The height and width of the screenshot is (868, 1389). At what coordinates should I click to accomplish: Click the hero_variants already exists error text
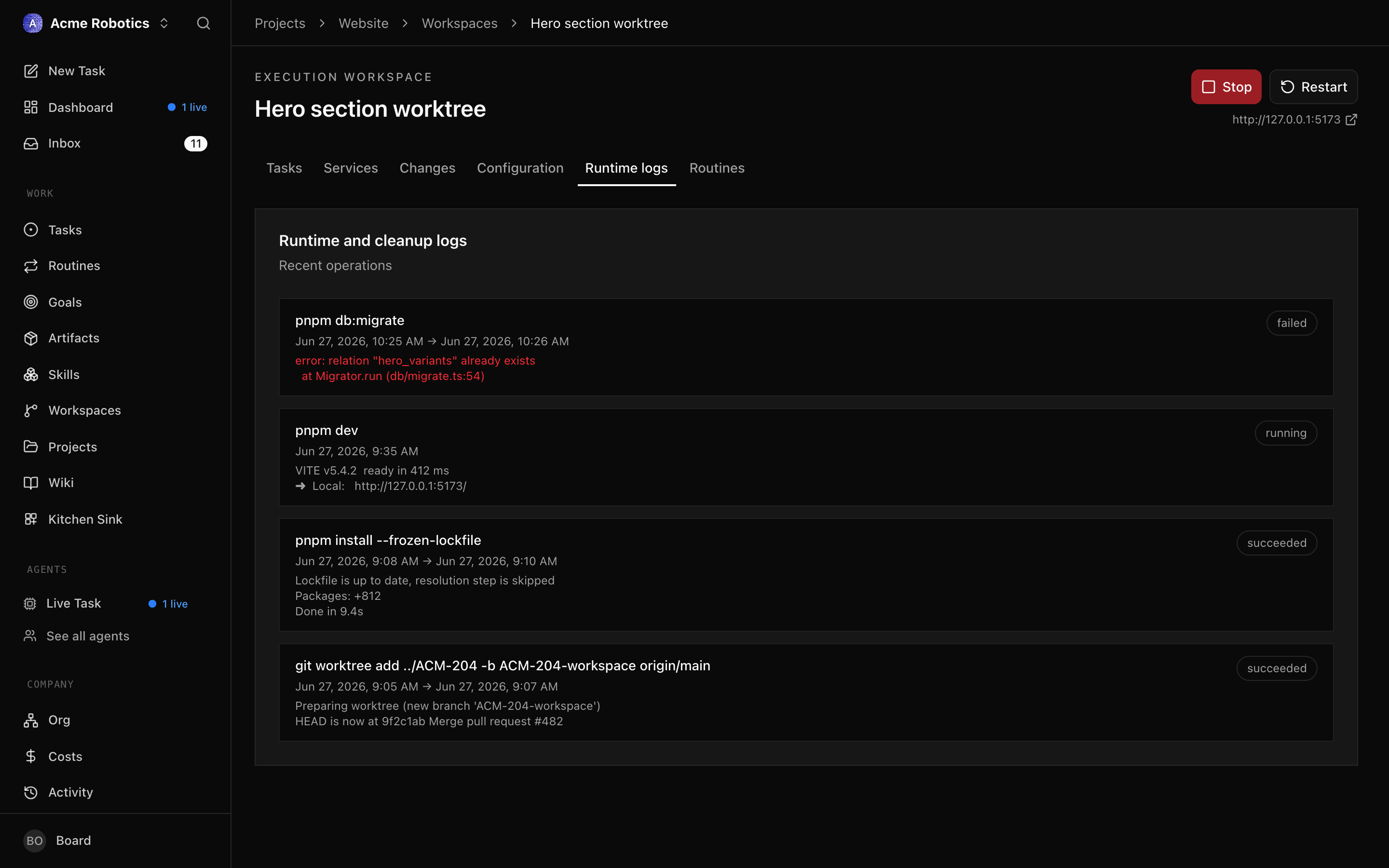coord(415,361)
